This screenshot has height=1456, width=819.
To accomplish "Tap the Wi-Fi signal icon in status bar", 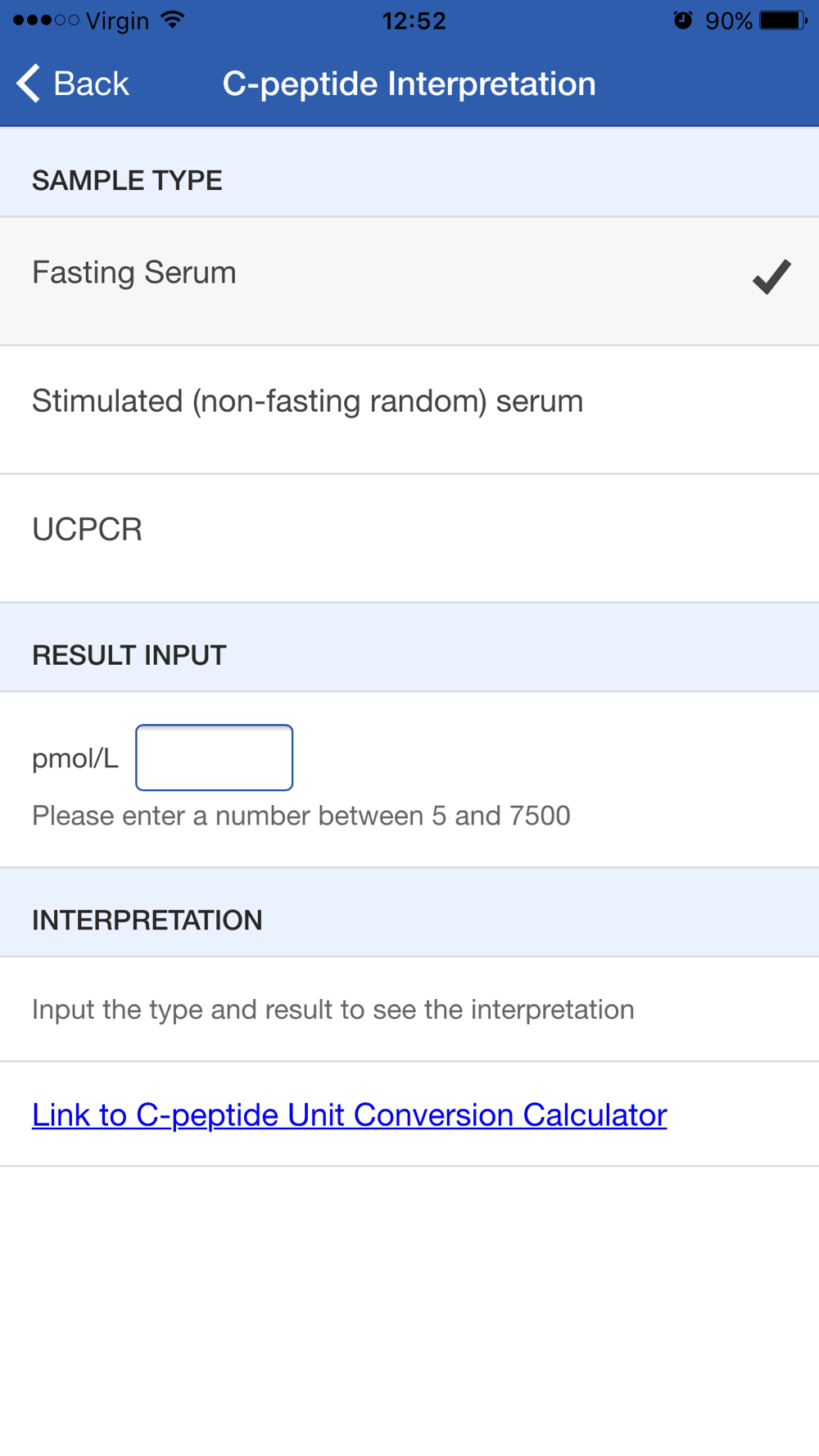I will (173, 20).
